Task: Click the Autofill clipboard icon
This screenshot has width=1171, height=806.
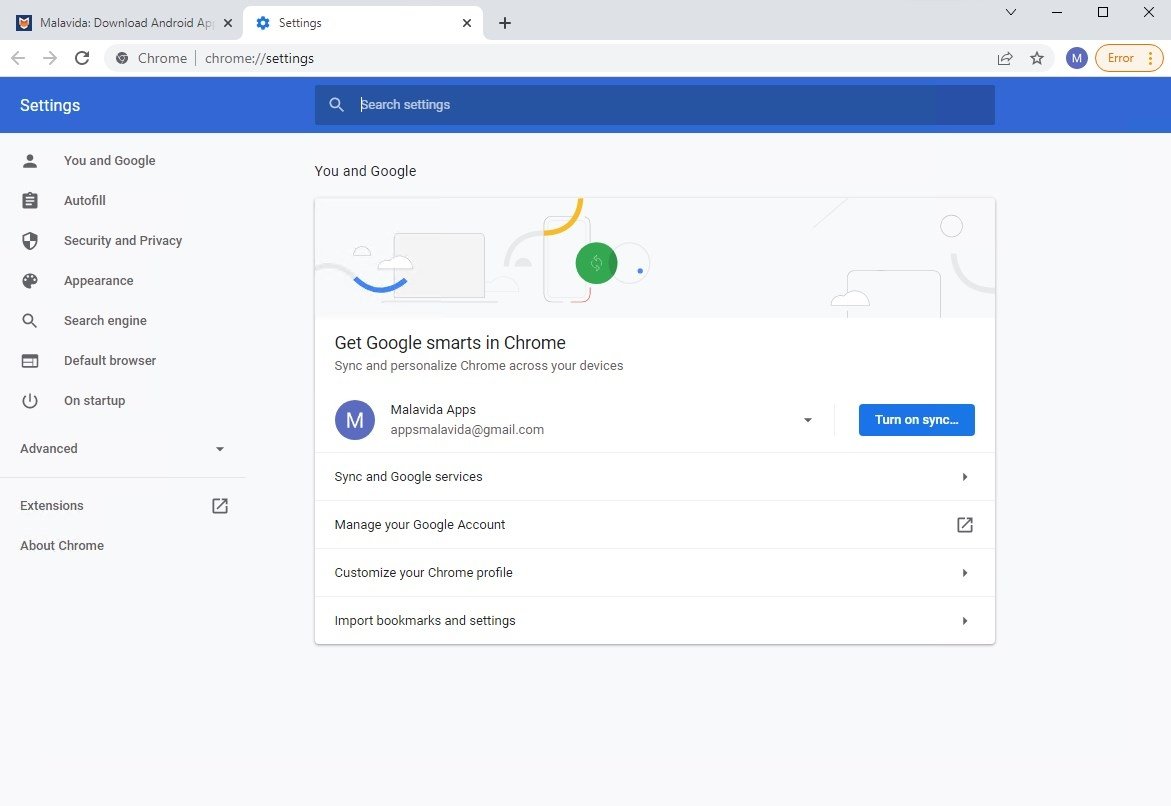Action: [30, 200]
